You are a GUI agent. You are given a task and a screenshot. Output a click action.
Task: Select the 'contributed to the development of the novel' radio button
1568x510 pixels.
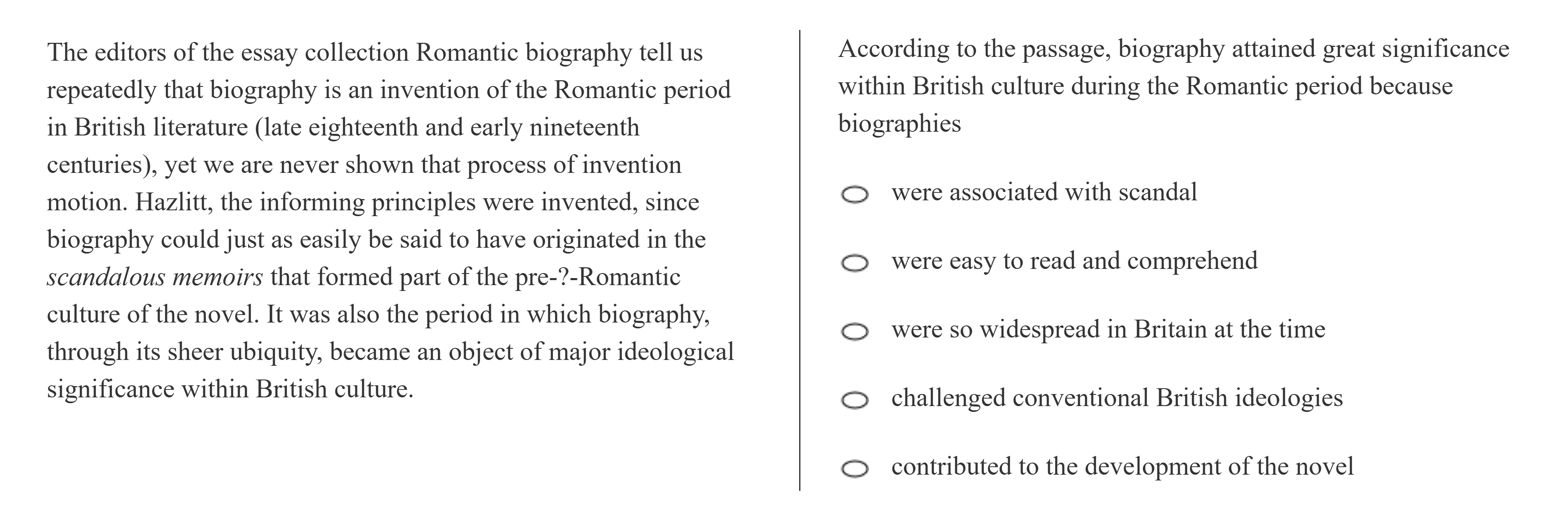tap(854, 468)
